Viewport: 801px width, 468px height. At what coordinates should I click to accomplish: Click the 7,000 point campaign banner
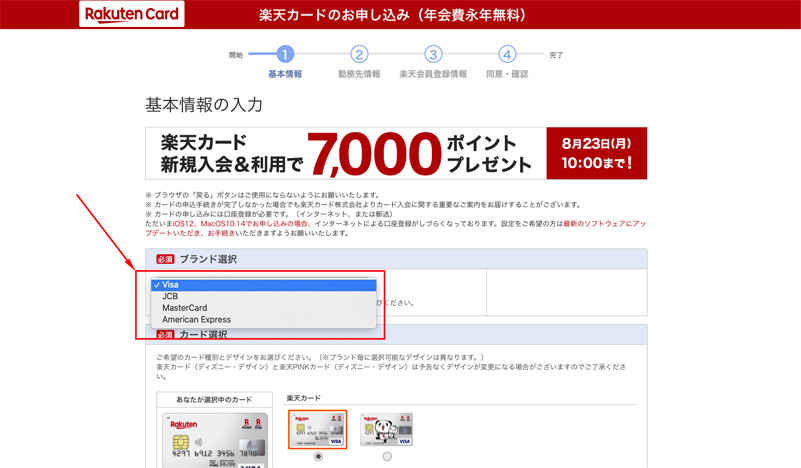(x=346, y=153)
